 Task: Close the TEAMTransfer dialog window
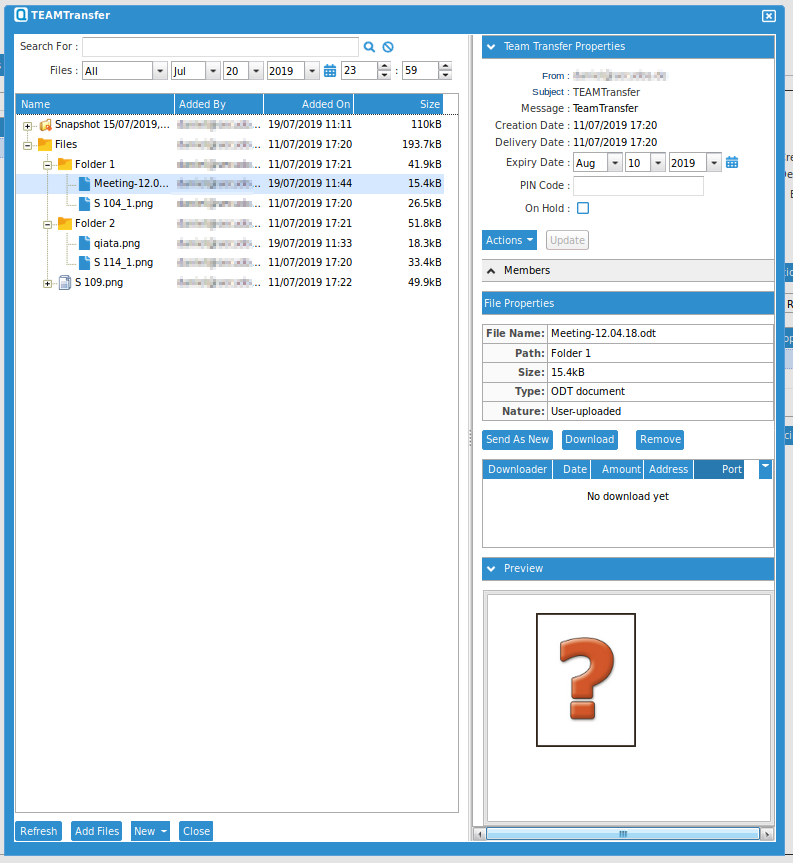[769, 16]
